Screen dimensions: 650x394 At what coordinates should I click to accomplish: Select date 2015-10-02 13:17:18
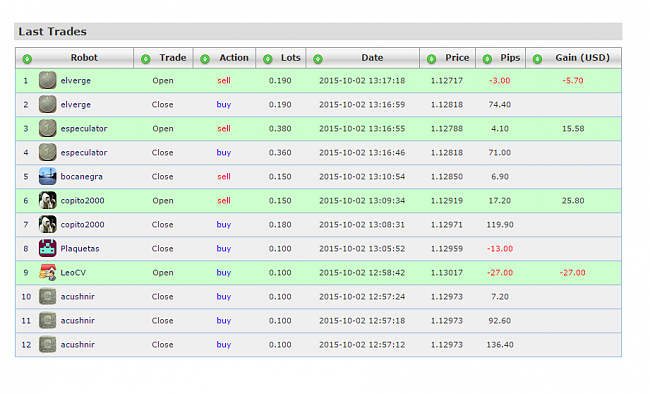click(362, 80)
